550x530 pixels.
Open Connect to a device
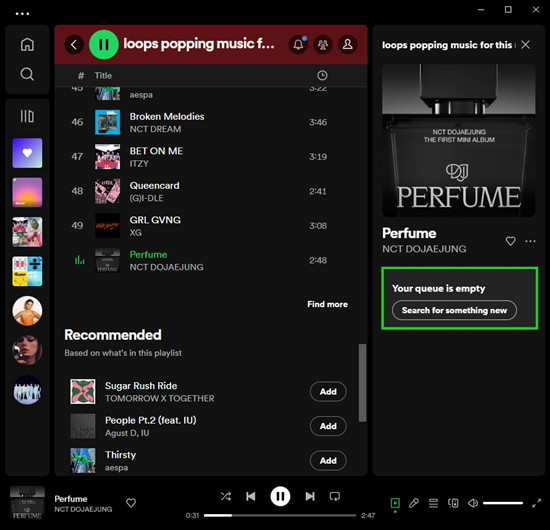[453, 503]
